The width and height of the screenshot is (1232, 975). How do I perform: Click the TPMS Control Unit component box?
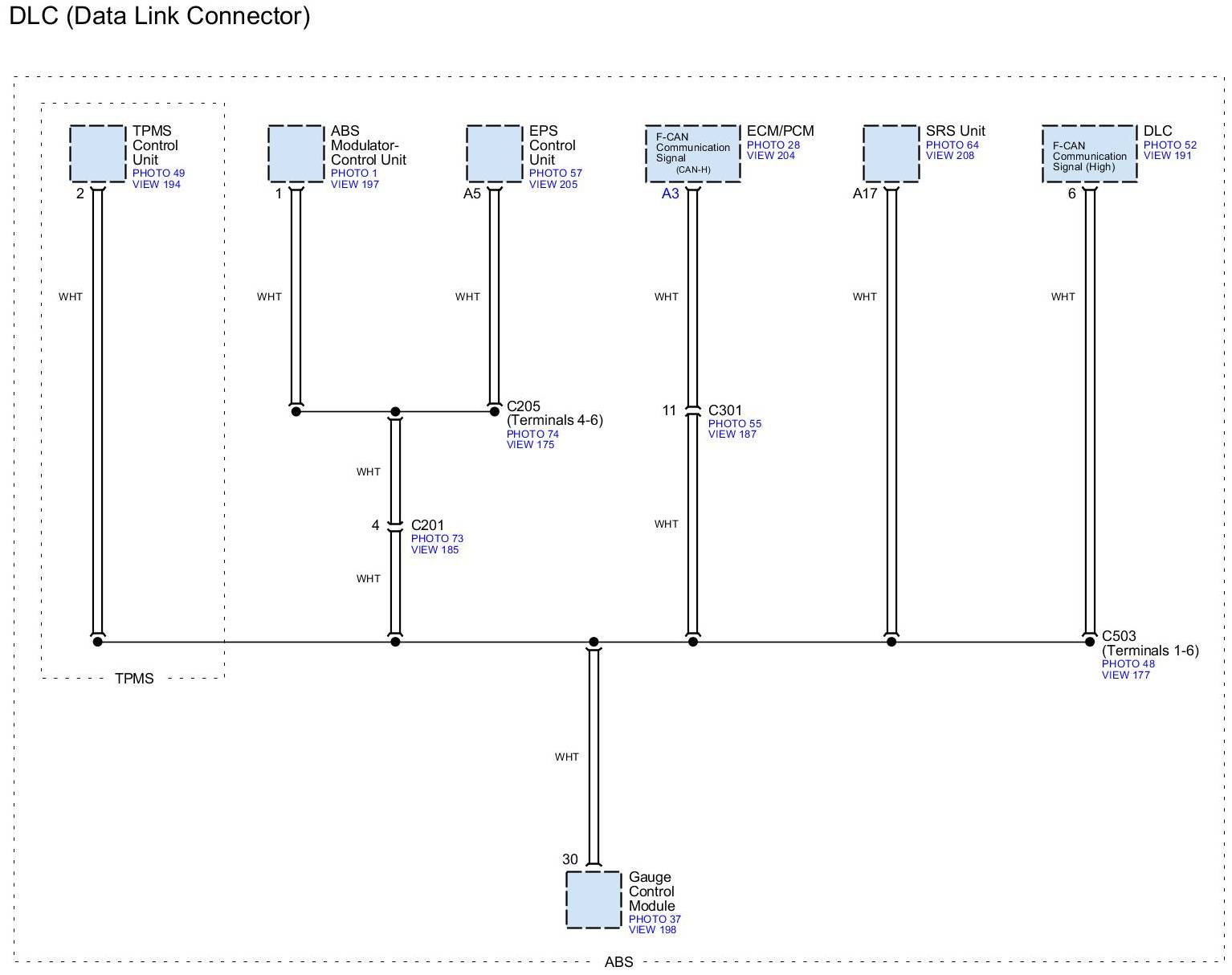point(98,153)
